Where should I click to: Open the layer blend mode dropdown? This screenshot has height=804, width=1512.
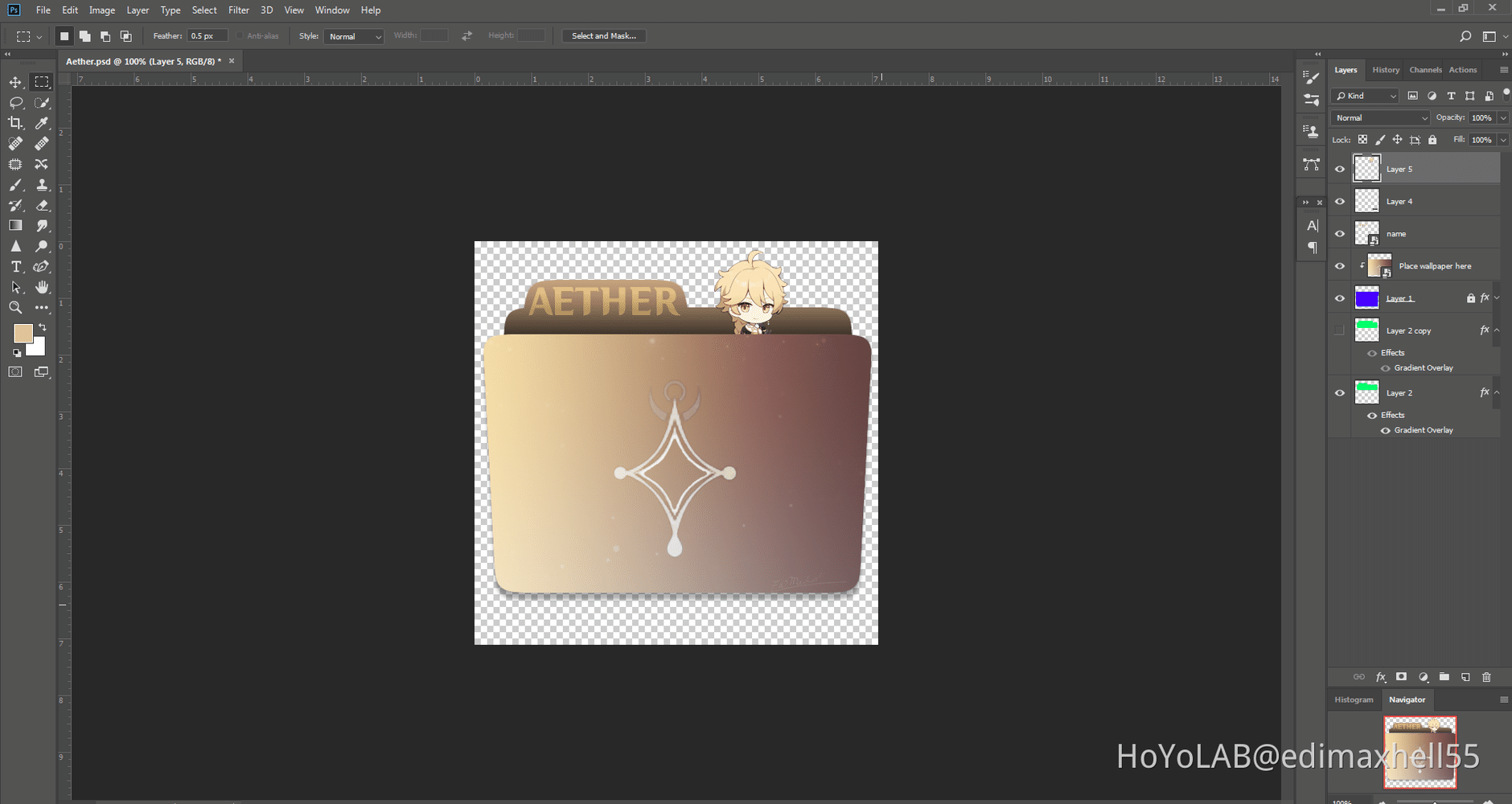(x=1380, y=118)
